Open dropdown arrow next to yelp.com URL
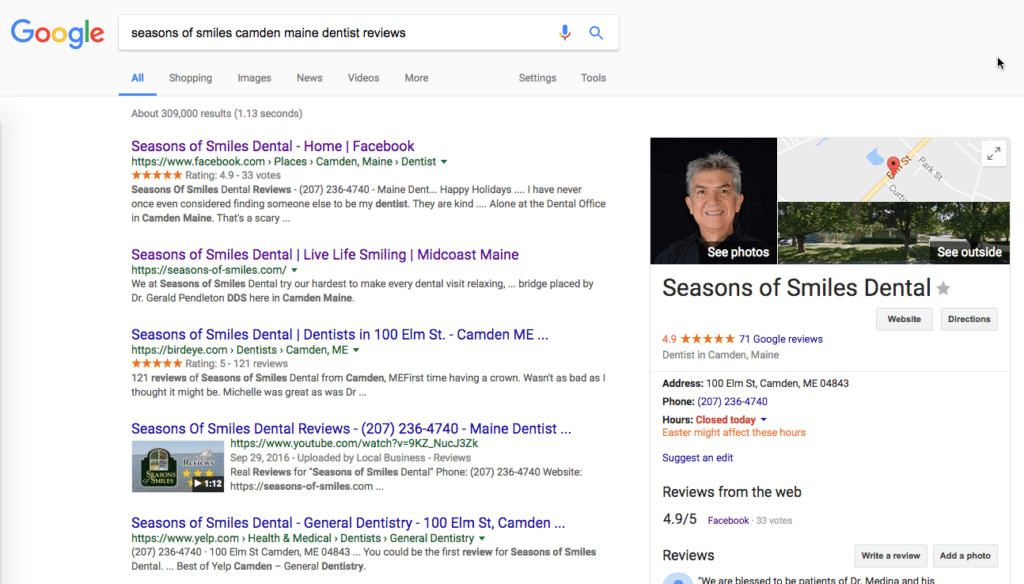 (x=482, y=539)
